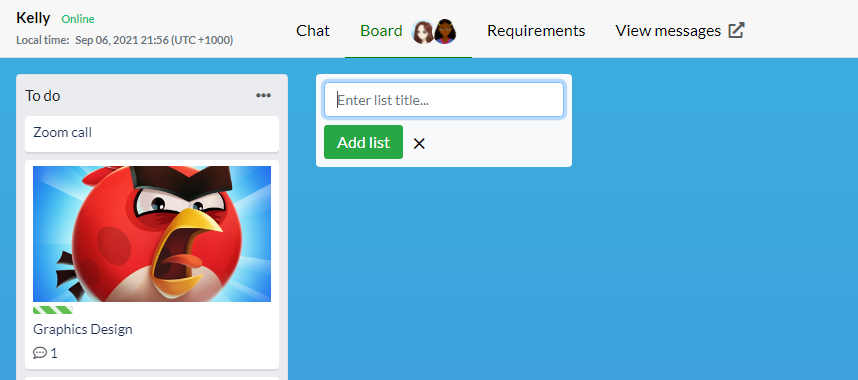Image resolution: width=858 pixels, height=380 pixels.
Task: Select the dark-skinned woman avatar on Board tab
Action: [445, 31]
